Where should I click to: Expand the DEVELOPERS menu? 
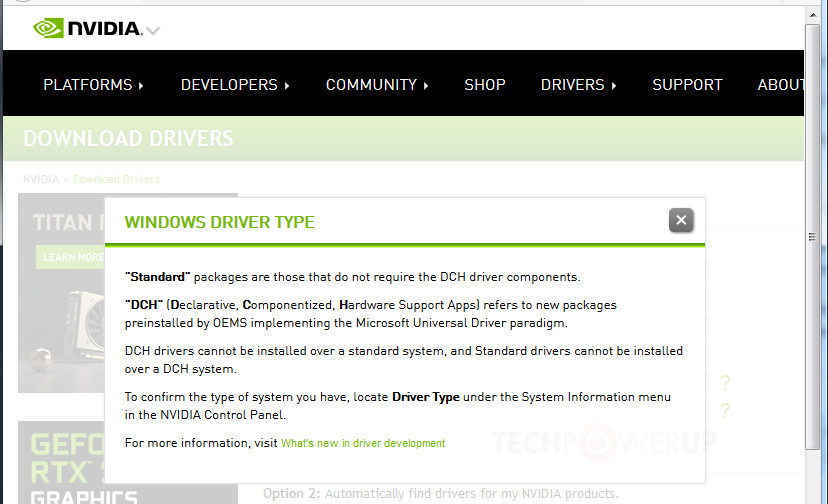[x=235, y=85]
